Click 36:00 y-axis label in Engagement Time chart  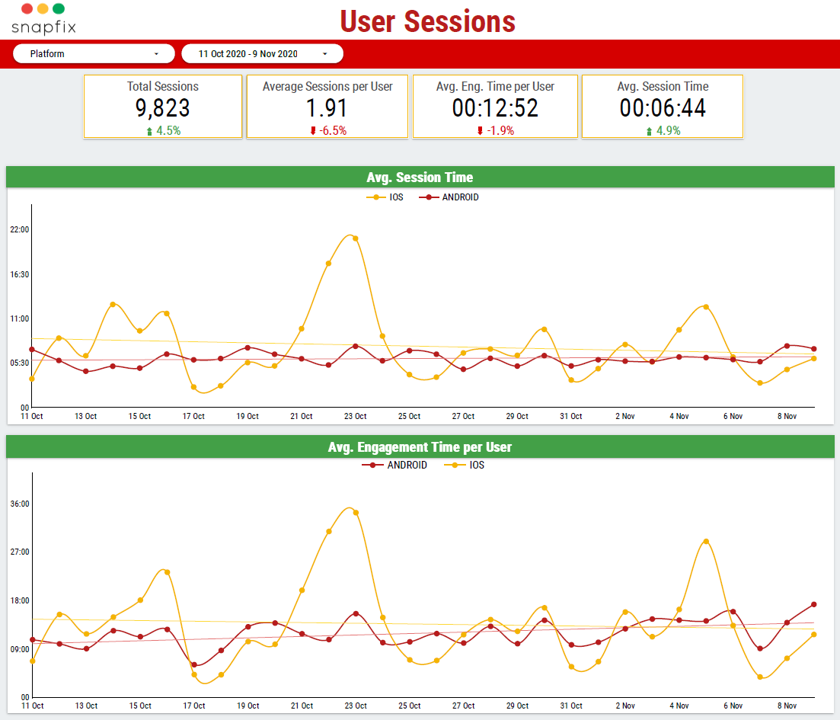[x=19, y=504]
